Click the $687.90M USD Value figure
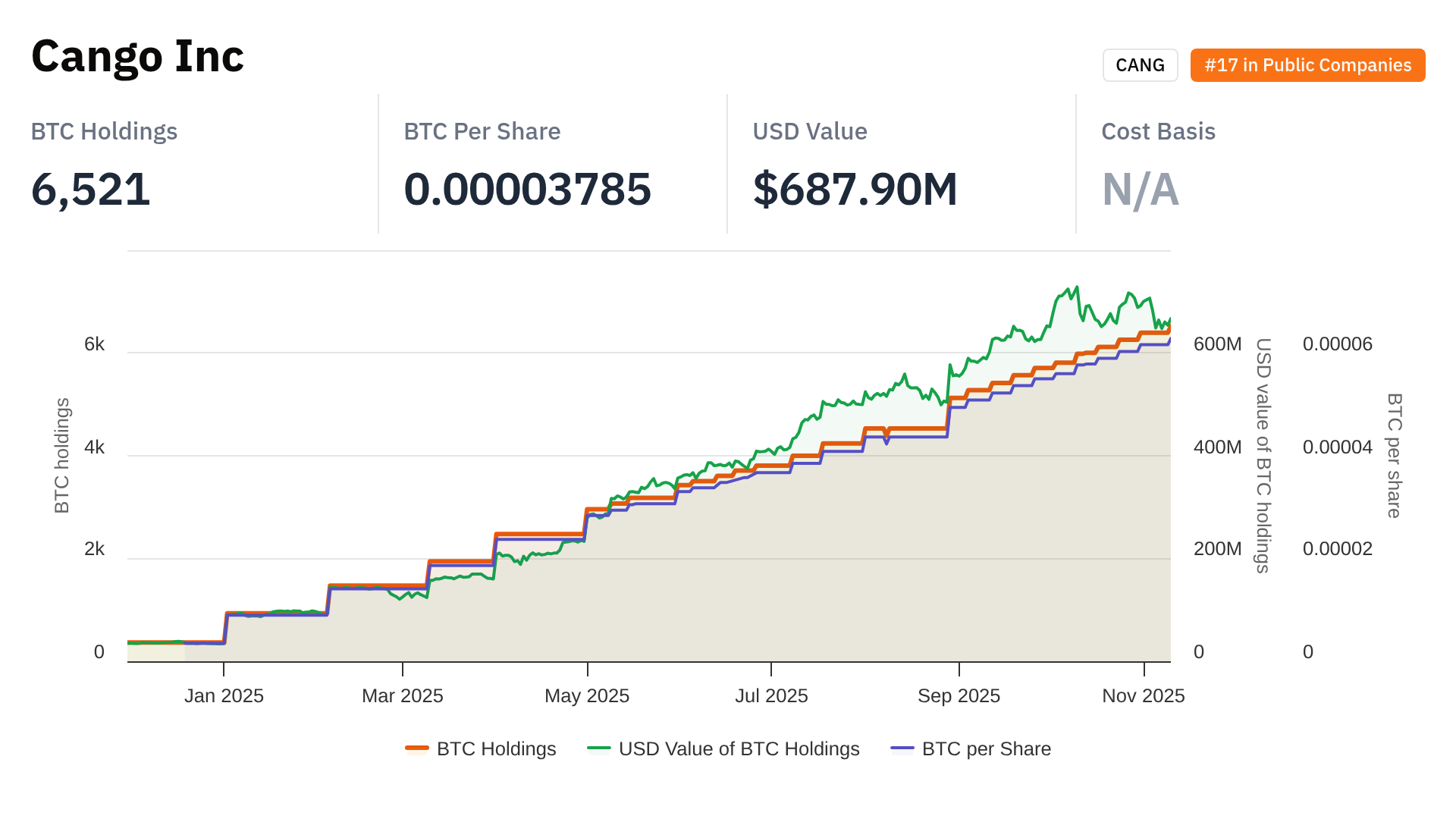The width and height of the screenshot is (1456, 819). point(855,189)
